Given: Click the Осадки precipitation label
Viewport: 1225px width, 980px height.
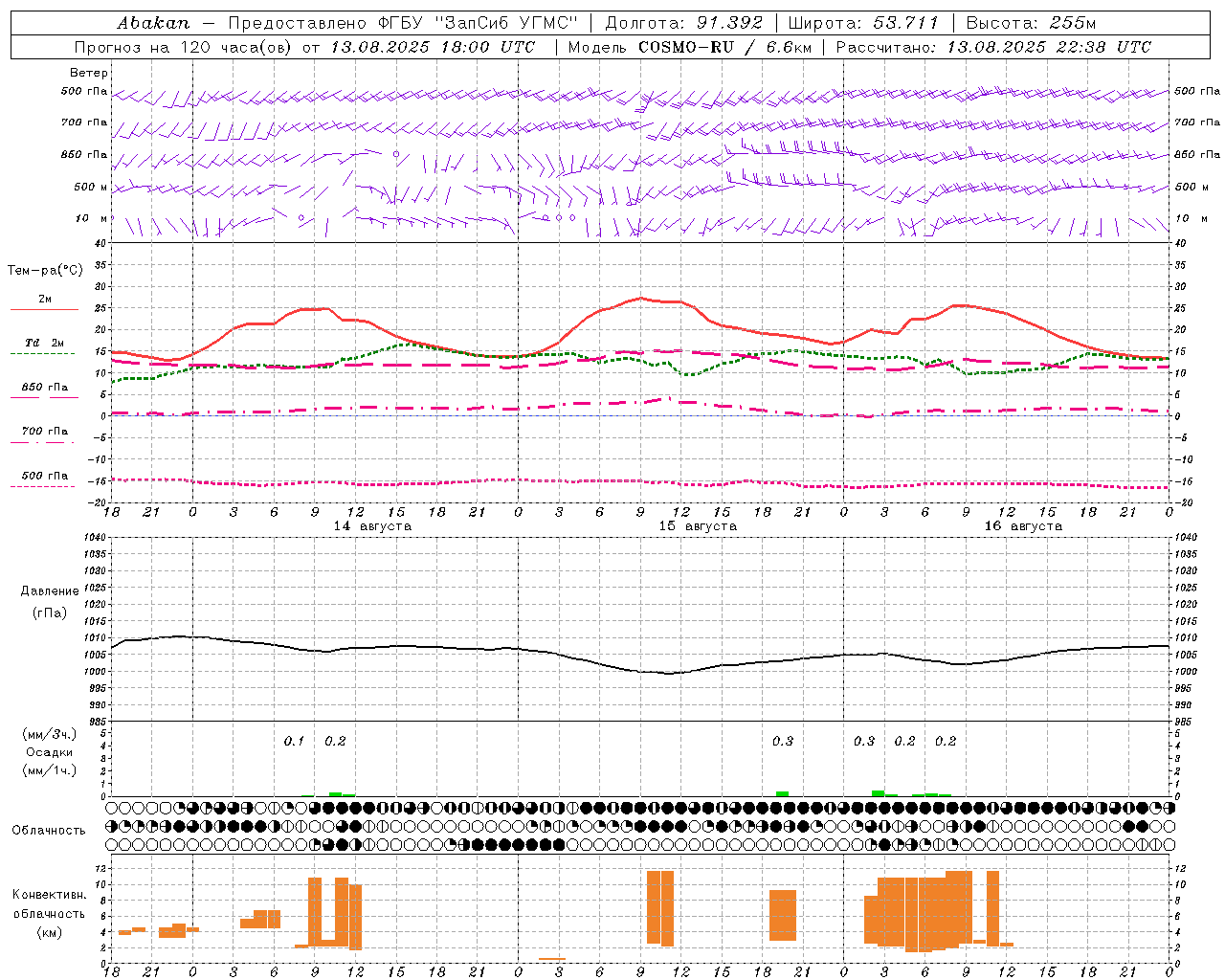Looking at the screenshot, I should tap(50, 752).
